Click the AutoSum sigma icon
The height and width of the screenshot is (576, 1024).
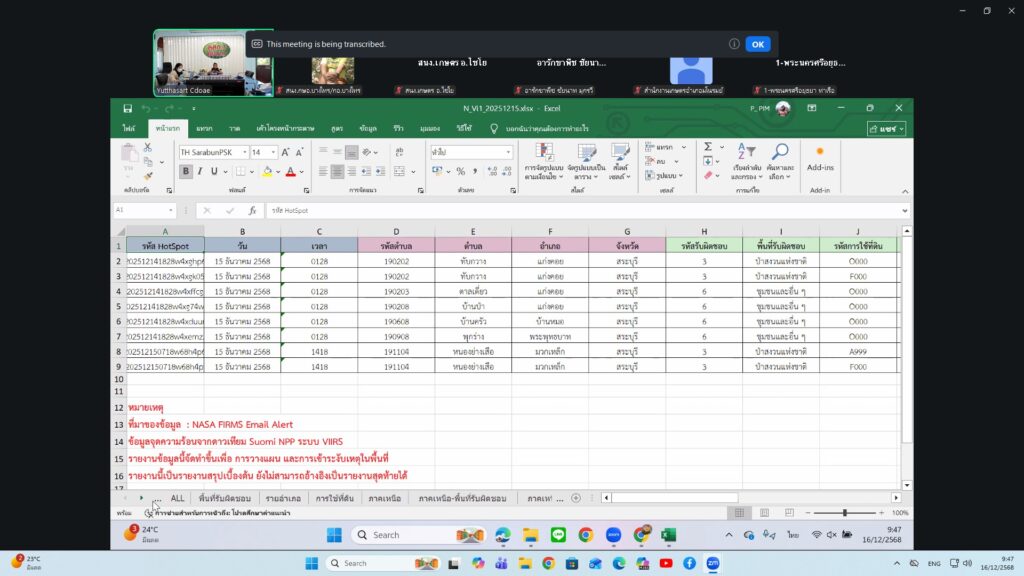(x=707, y=147)
